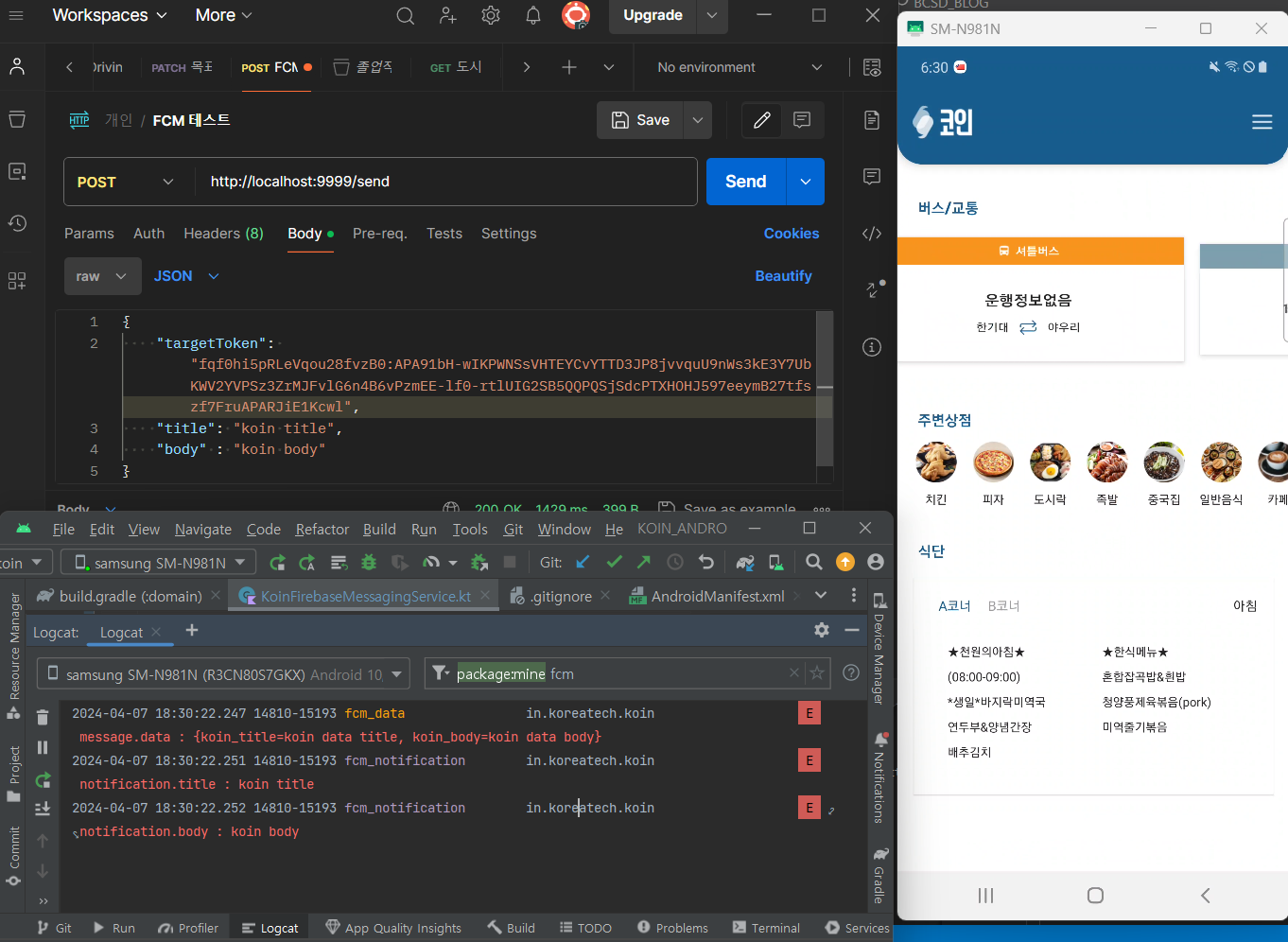1288x942 pixels.
Task: Click request URL input field
Action: pos(445,182)
